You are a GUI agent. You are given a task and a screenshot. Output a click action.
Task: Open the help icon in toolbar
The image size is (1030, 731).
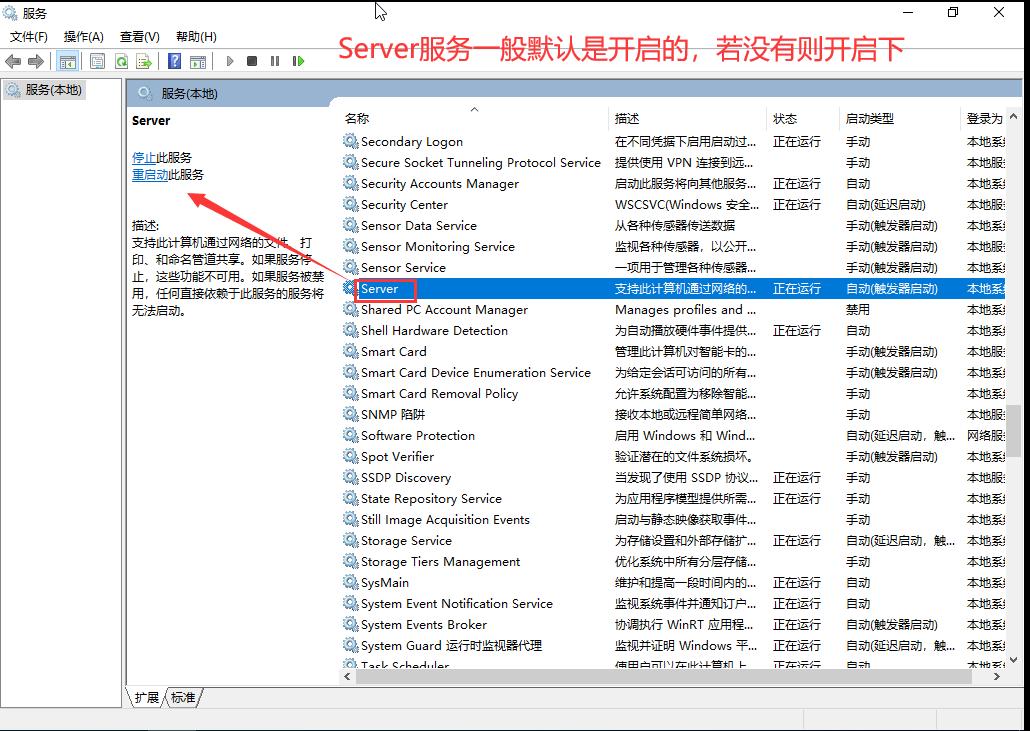pos(173,61)
